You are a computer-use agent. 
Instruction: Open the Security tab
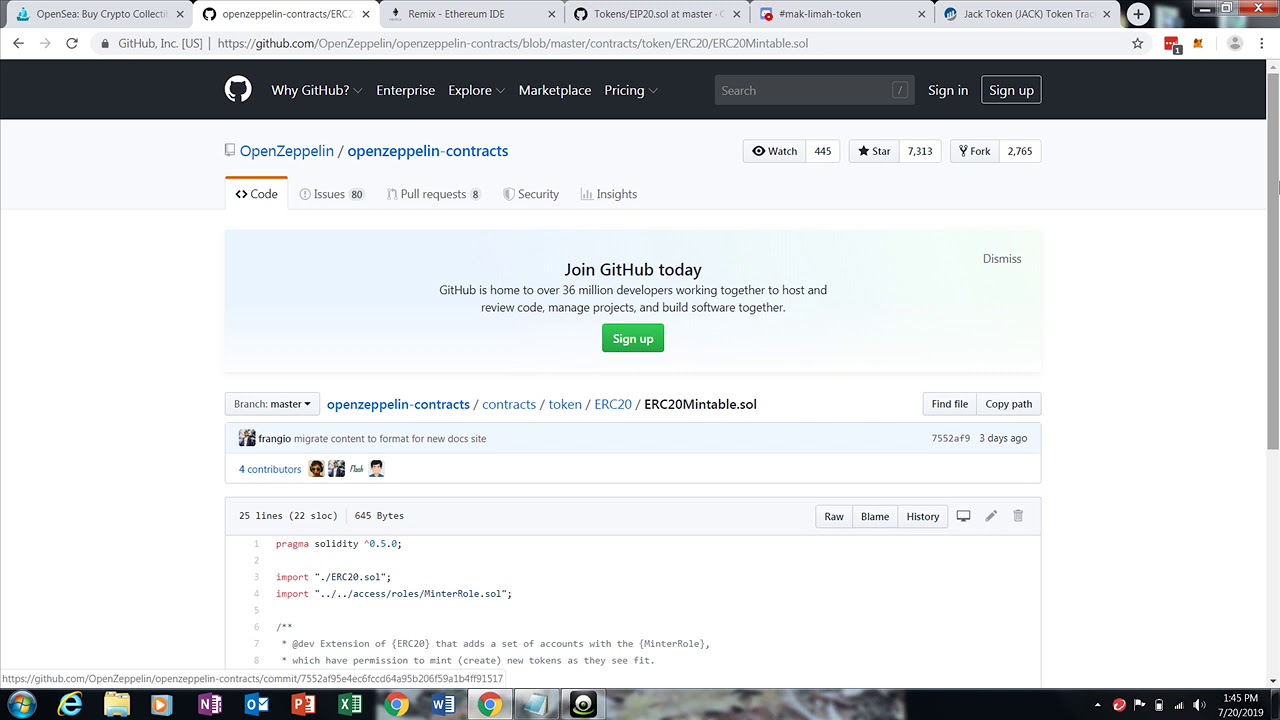[x=530, y=194]
